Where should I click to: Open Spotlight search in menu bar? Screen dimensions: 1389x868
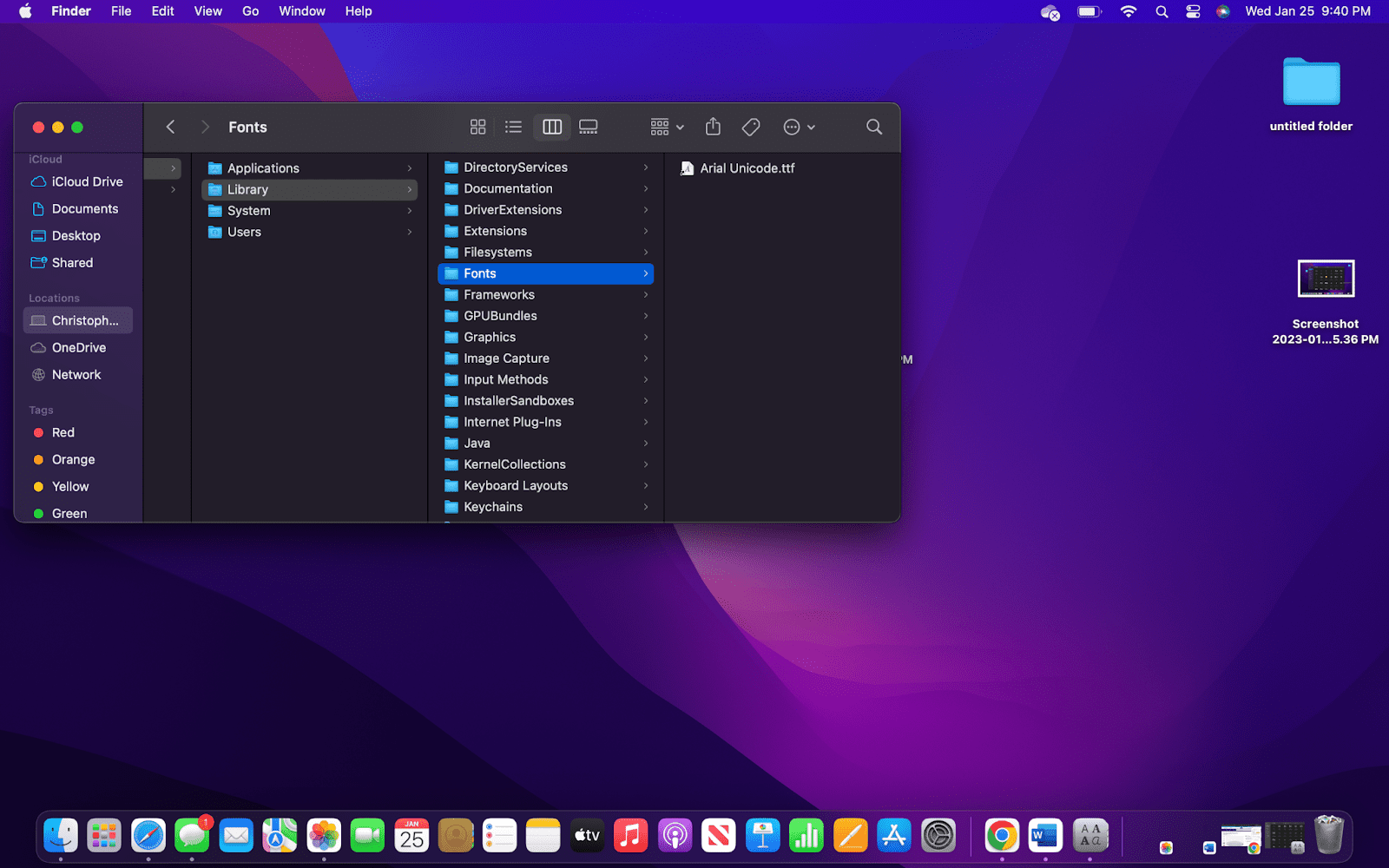[1162, 11]
